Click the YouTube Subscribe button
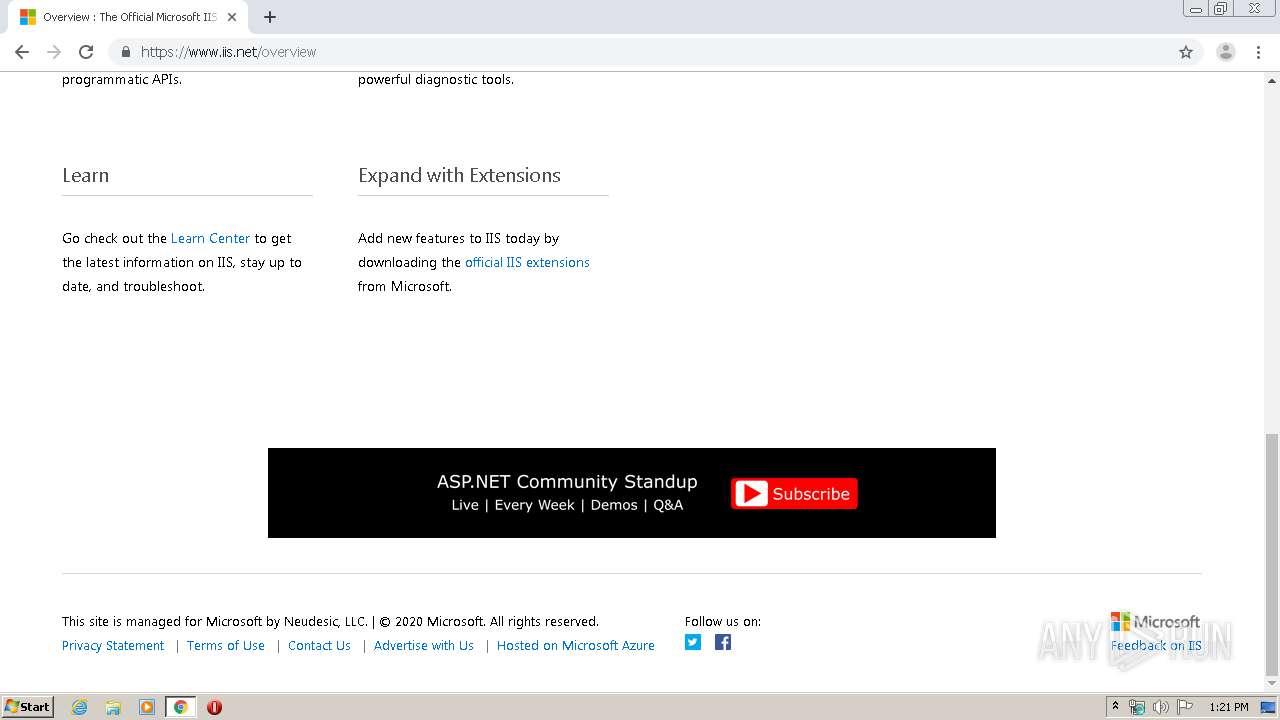Image resolution: width=1280 pixels, height=720 pixels. (x=794, y=494)
